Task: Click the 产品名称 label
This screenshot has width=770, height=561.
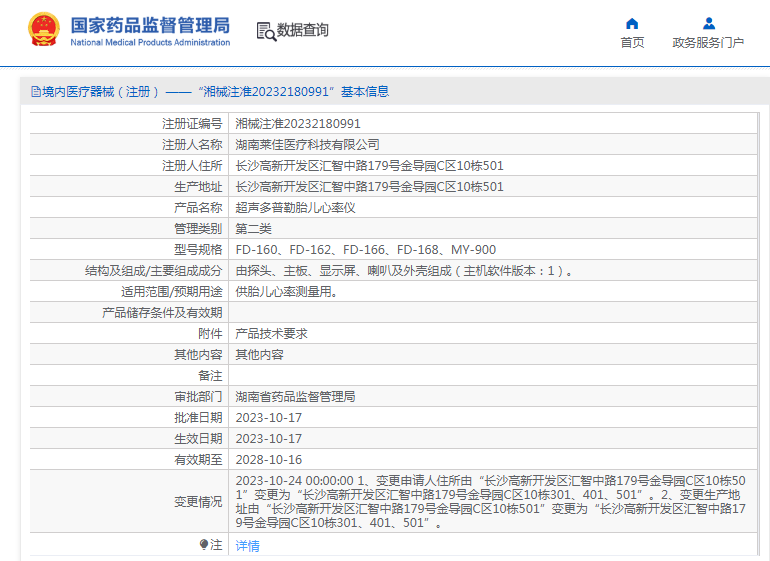Action: pyautogui.click(x=198, y=208)
